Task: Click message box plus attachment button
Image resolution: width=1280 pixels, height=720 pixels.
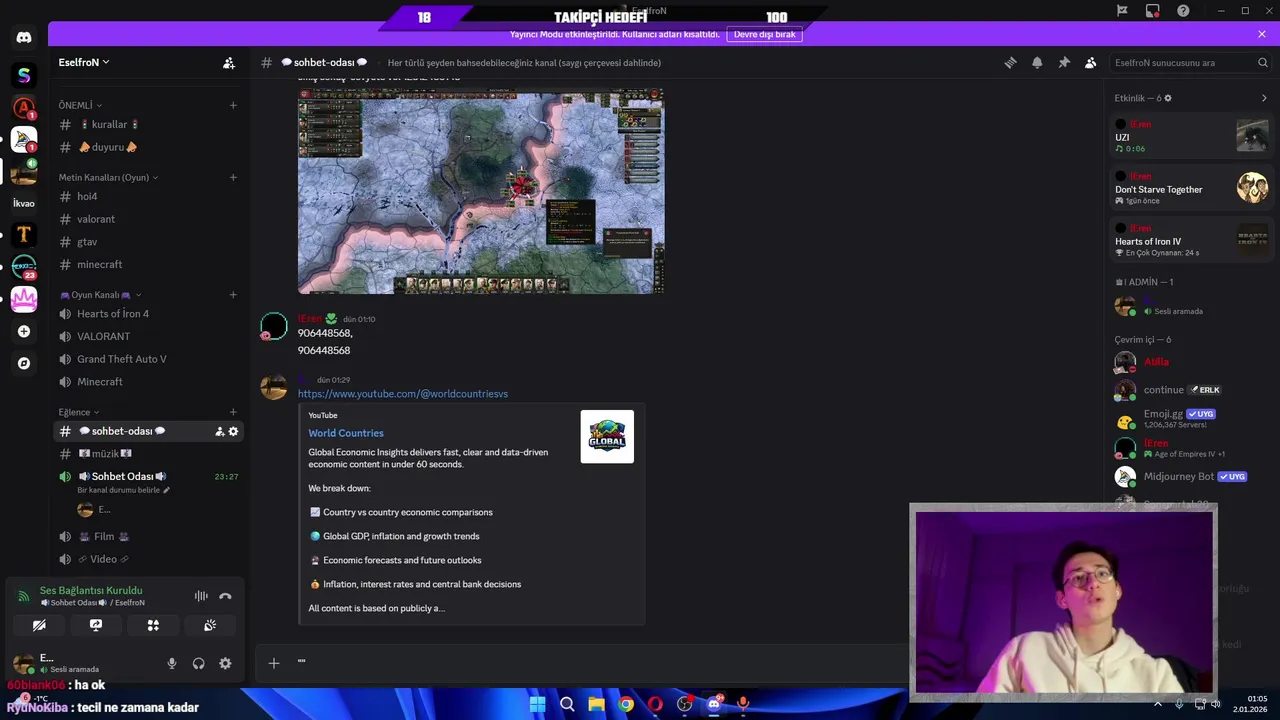Action: [x=274, y=662]
